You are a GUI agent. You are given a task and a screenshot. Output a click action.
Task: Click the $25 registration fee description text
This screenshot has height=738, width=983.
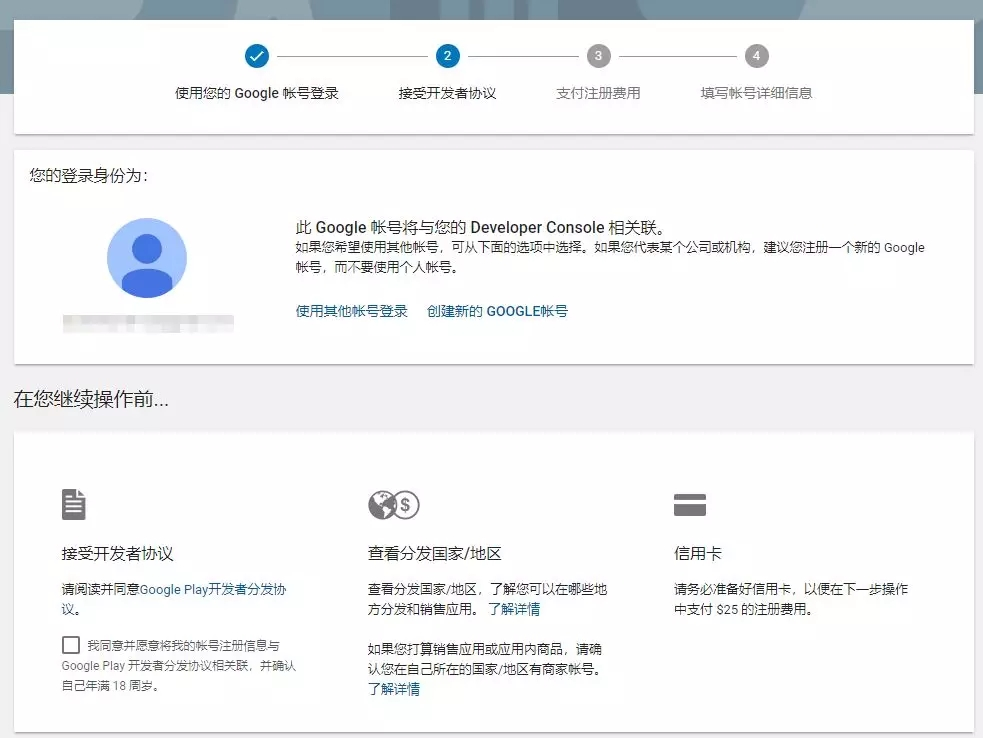coord(791,599)
